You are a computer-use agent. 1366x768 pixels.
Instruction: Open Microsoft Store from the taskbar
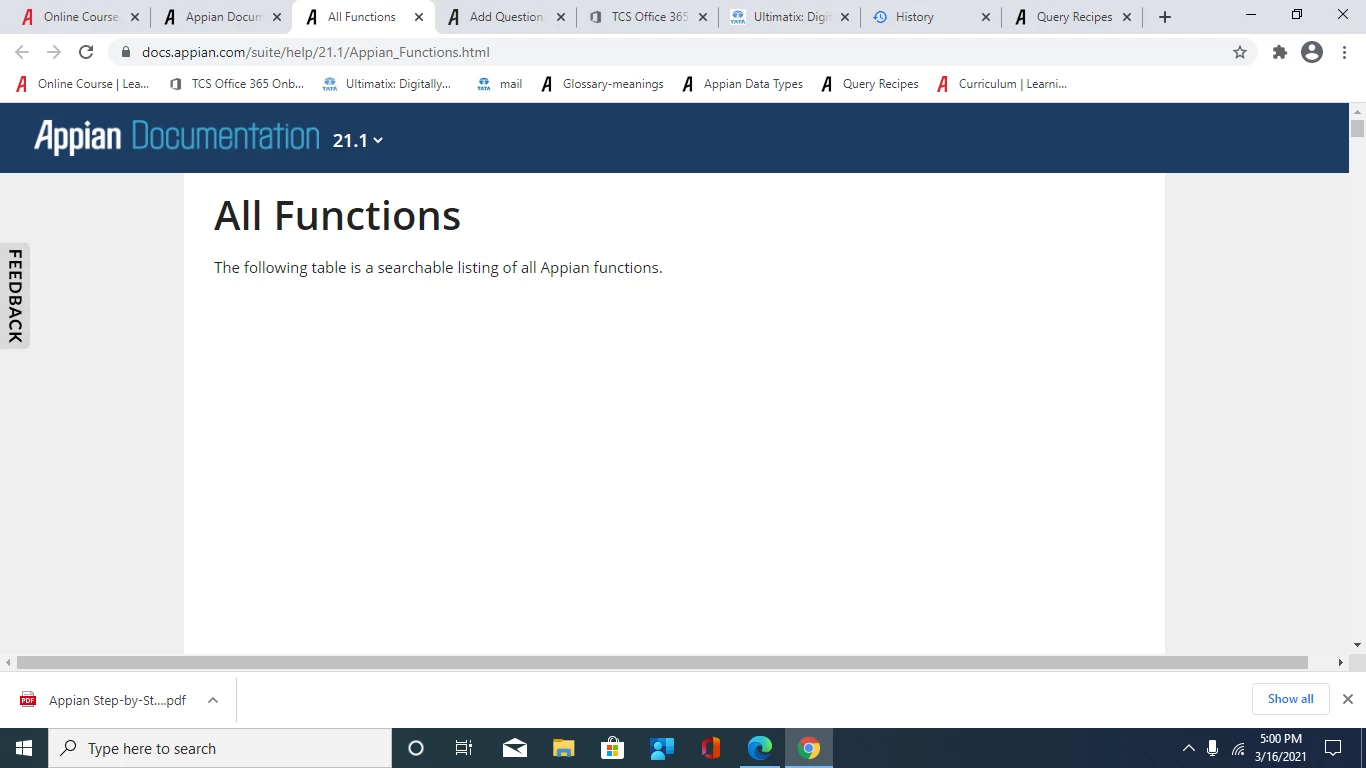coord(613,748)
